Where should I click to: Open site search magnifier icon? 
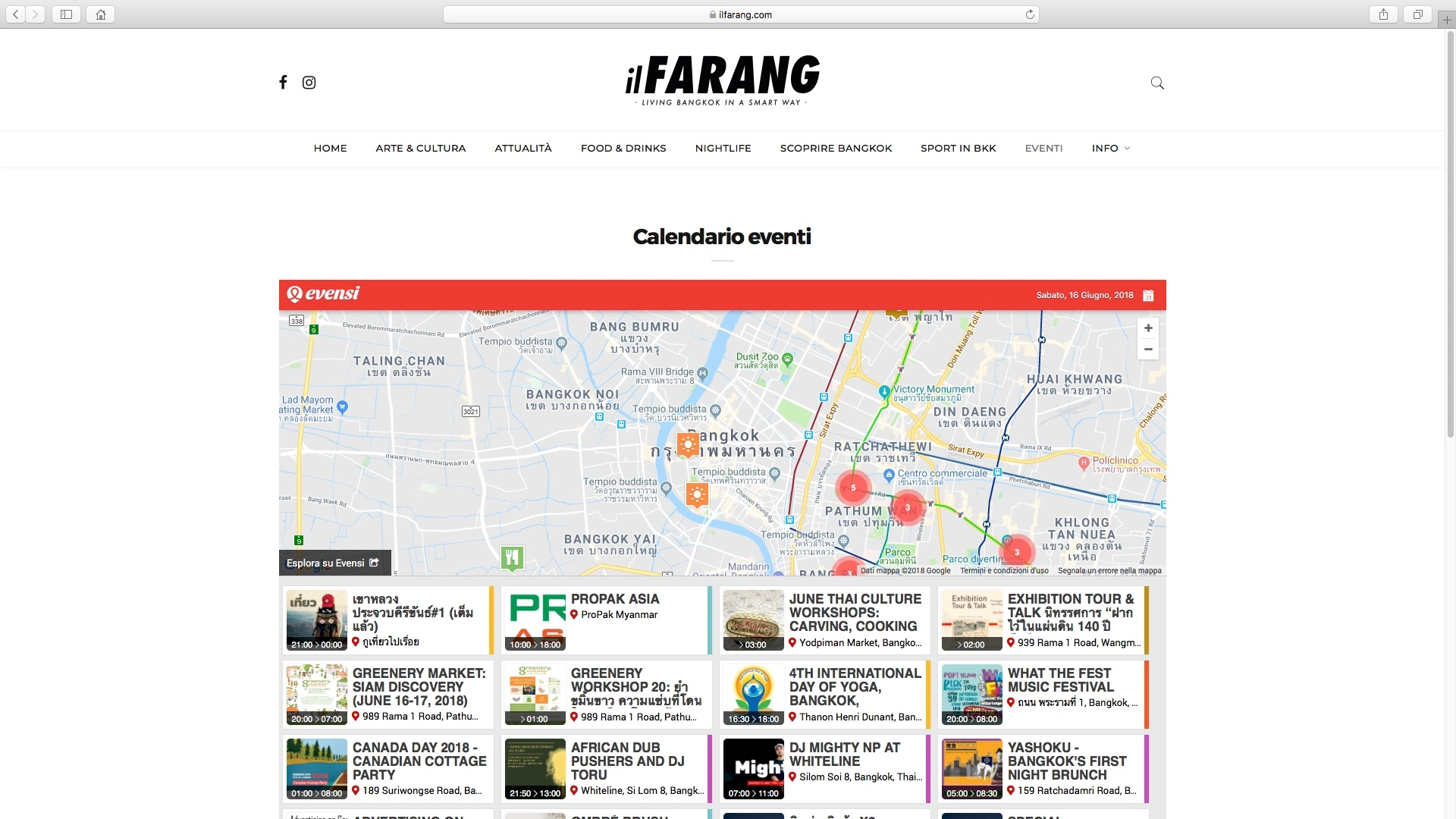coord(1157,83)
